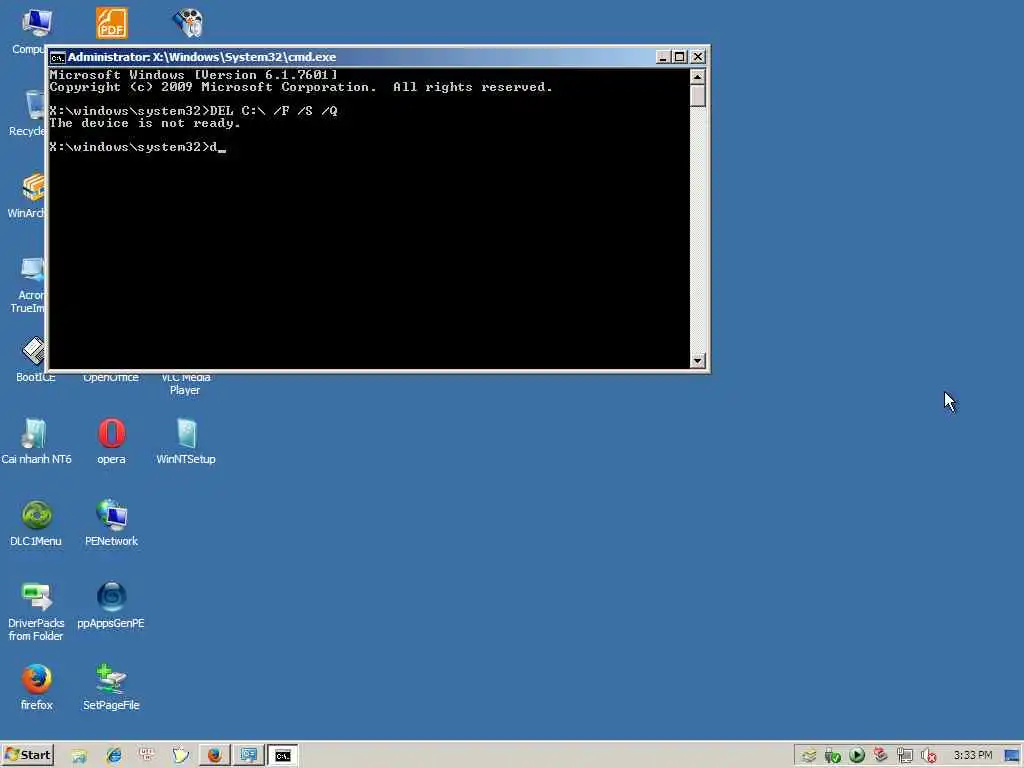Click the cmd scrollbar thumb
The height and width of the screenshot is (768, 1024).
tap(697, 96)
